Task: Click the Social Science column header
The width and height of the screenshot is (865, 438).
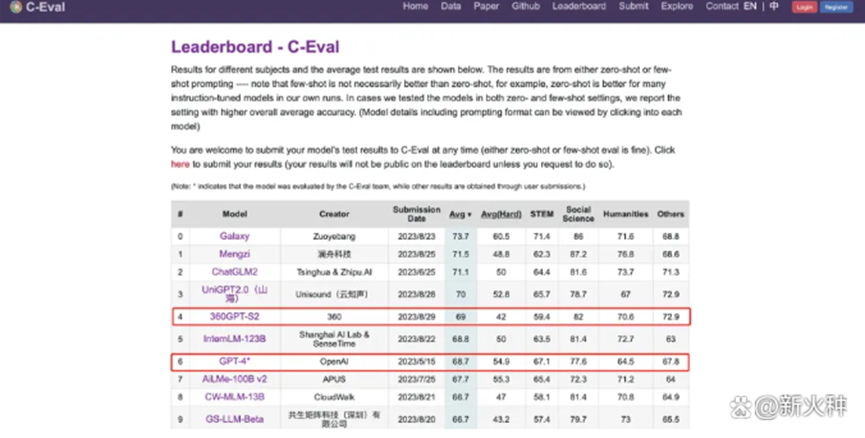Action: tap(578, 214)
